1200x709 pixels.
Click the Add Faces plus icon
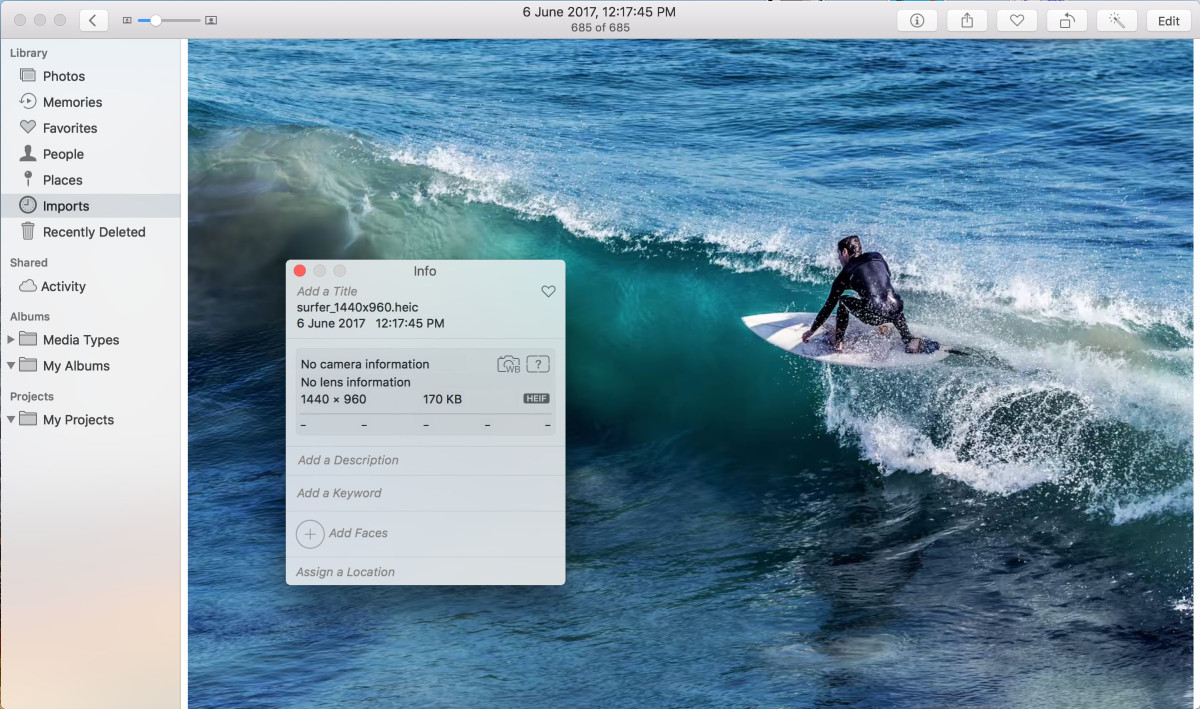coord(310,534)
